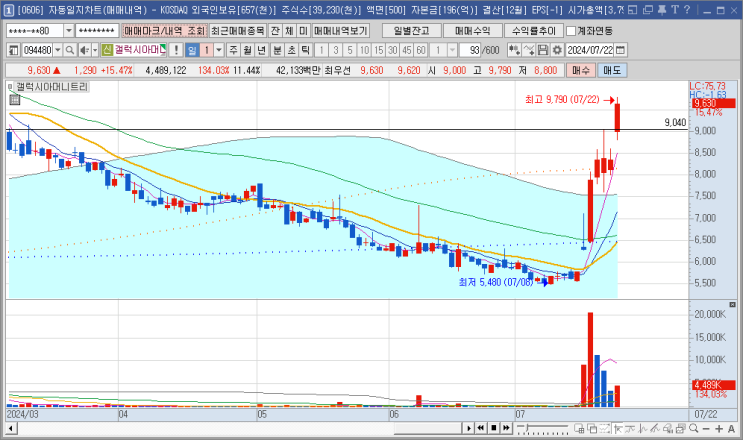Click 갤럭시아머니트리 chart legend label
This screenshot has height=440, width=743.
pos(52,87)
